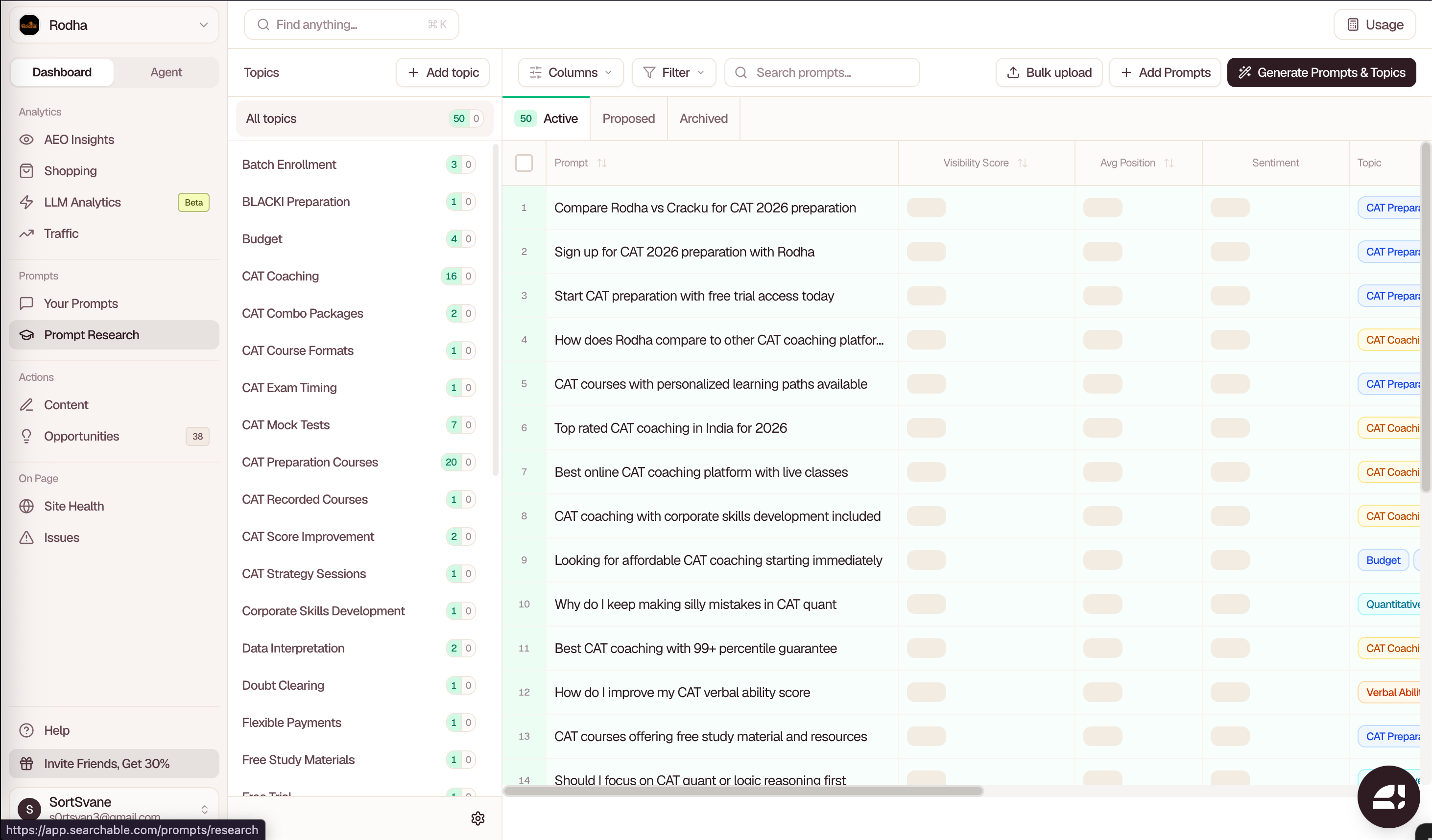The image size is (1432, 840).
Task: Expand the SortSvane account menu
Action: click(205, 809)
